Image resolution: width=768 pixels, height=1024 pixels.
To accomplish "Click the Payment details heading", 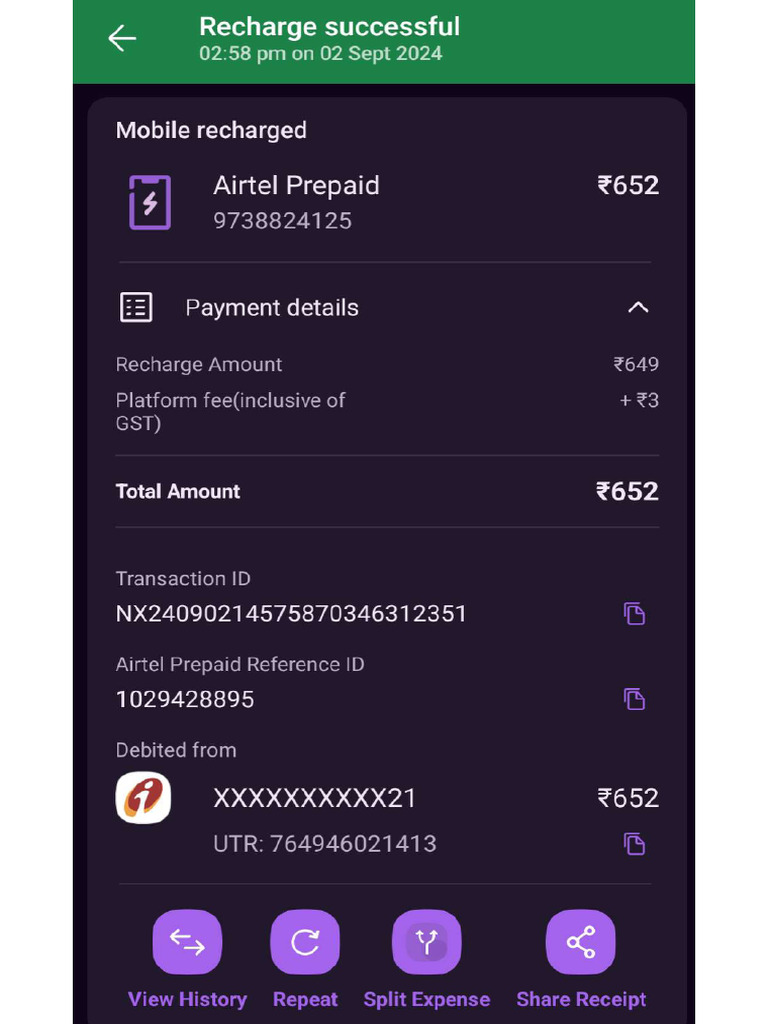I will click(x=272, y=308).
